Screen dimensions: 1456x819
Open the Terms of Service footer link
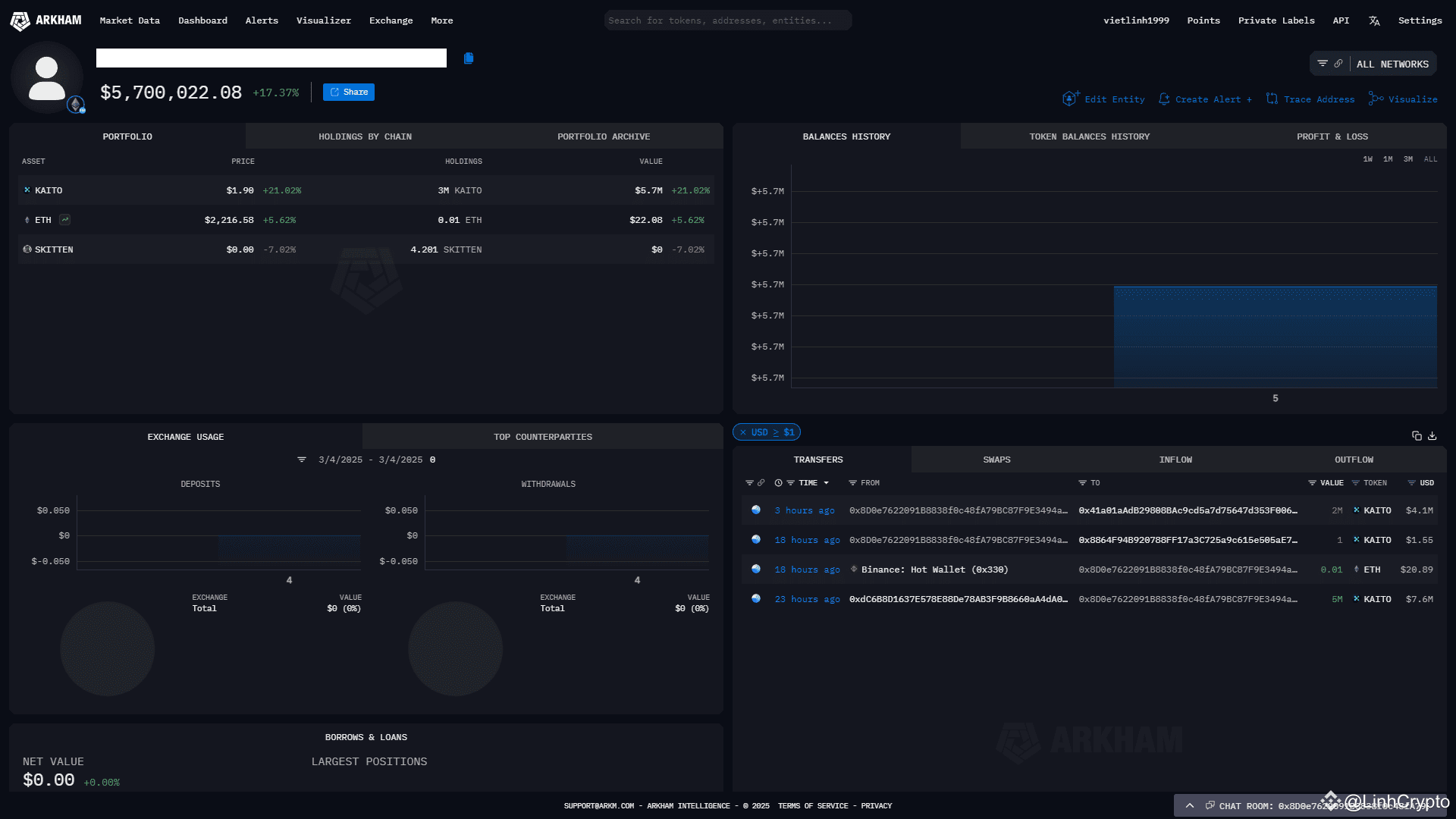(x=813, y=806)
